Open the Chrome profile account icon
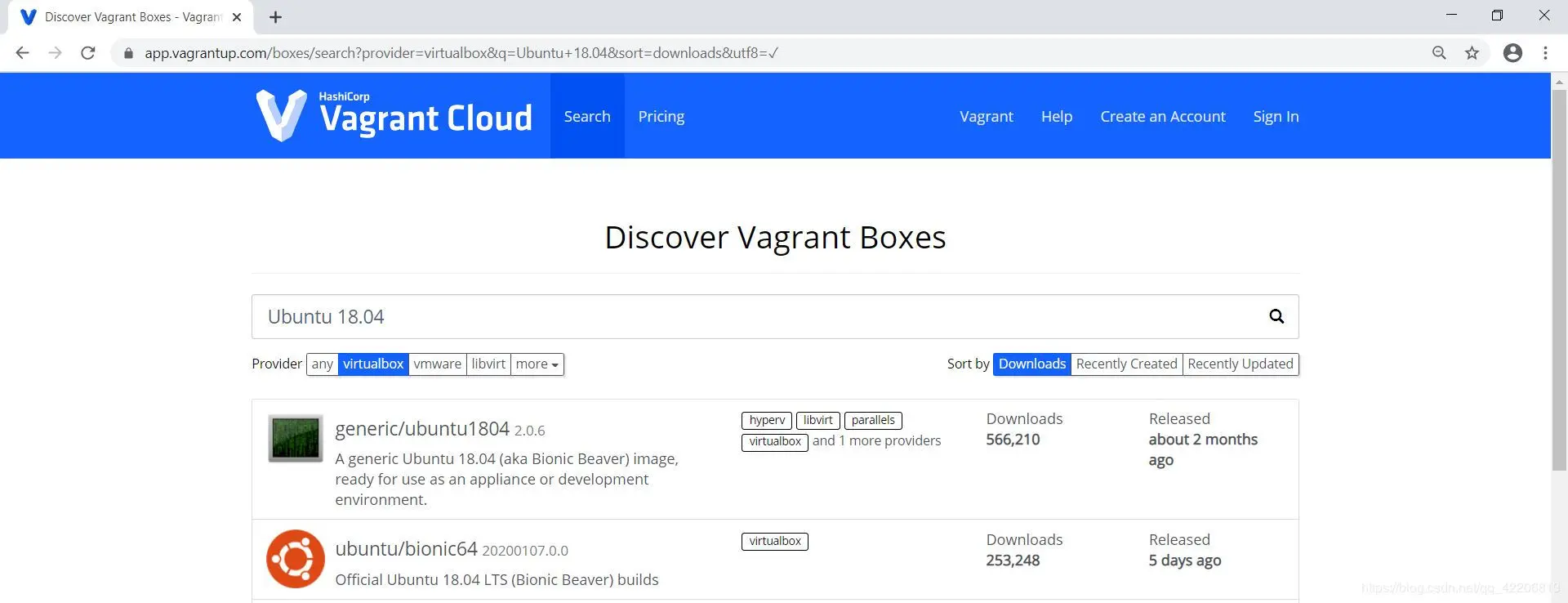 click(x=1512, y=53)
